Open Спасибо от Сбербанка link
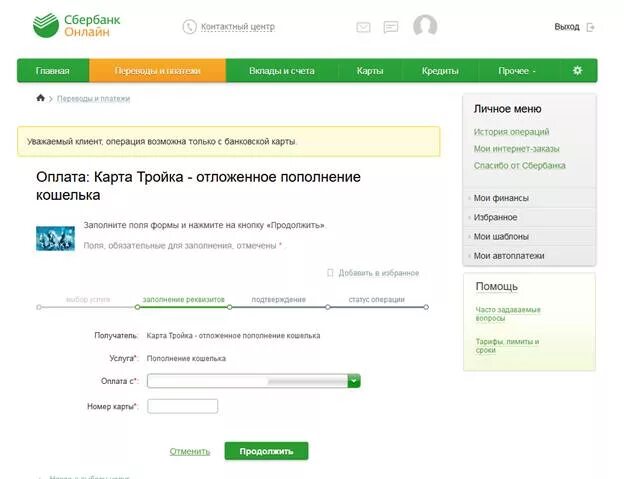Screen dimensions: 624x479 pyautogui.click(x=519, y=165)
